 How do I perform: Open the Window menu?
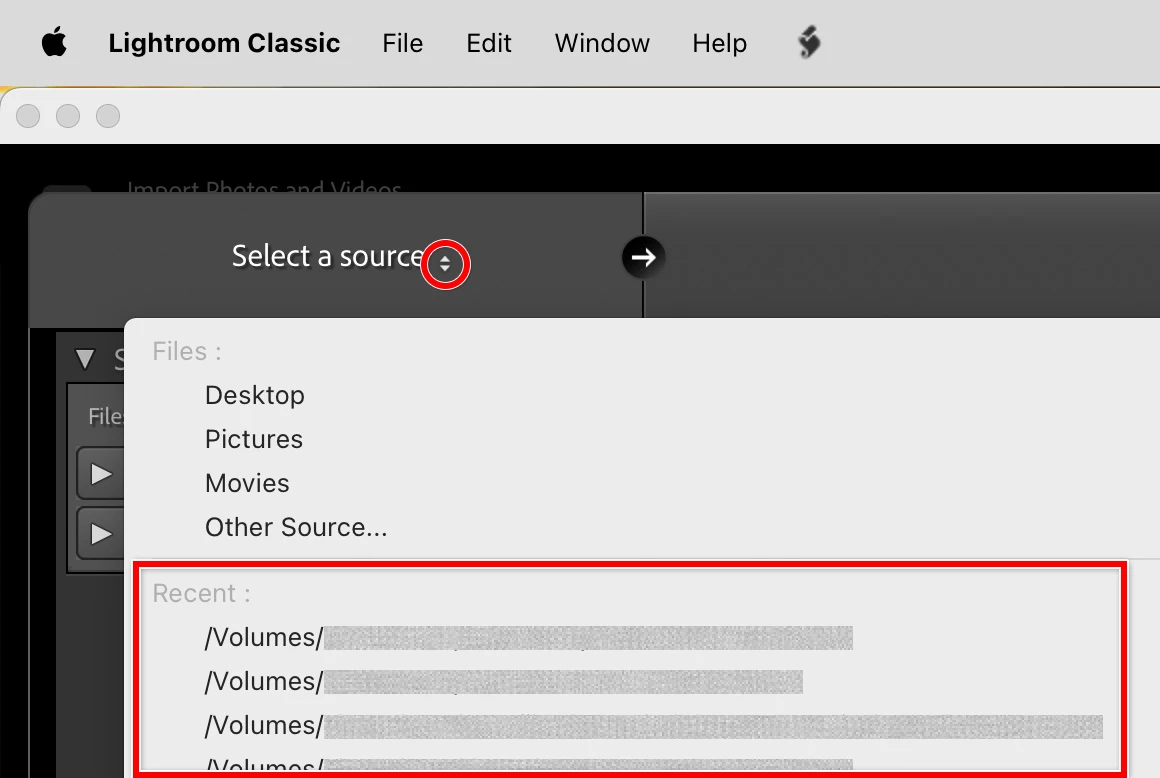click(x=602, y=43)
